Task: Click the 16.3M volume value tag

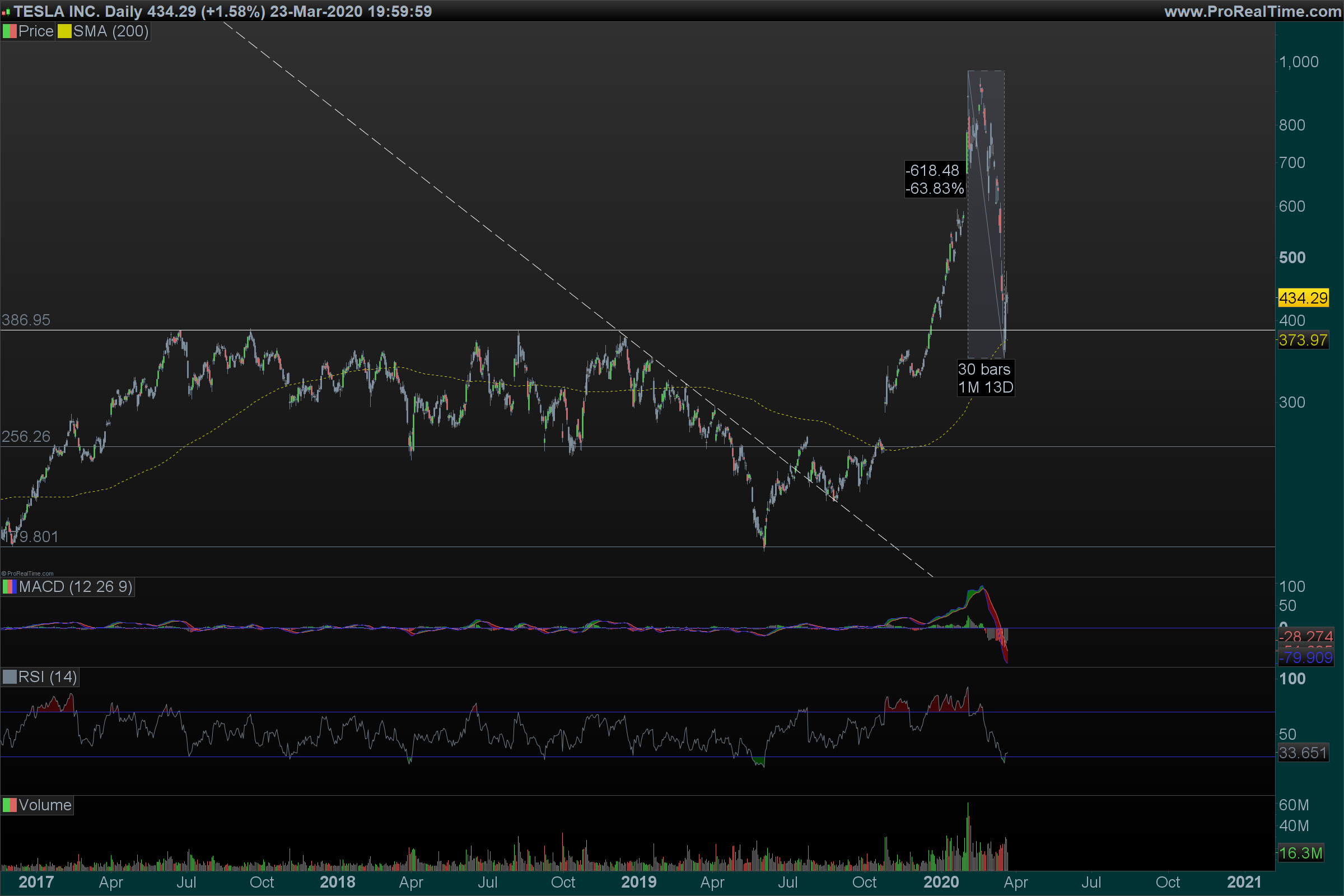Action: (1300, 853)
